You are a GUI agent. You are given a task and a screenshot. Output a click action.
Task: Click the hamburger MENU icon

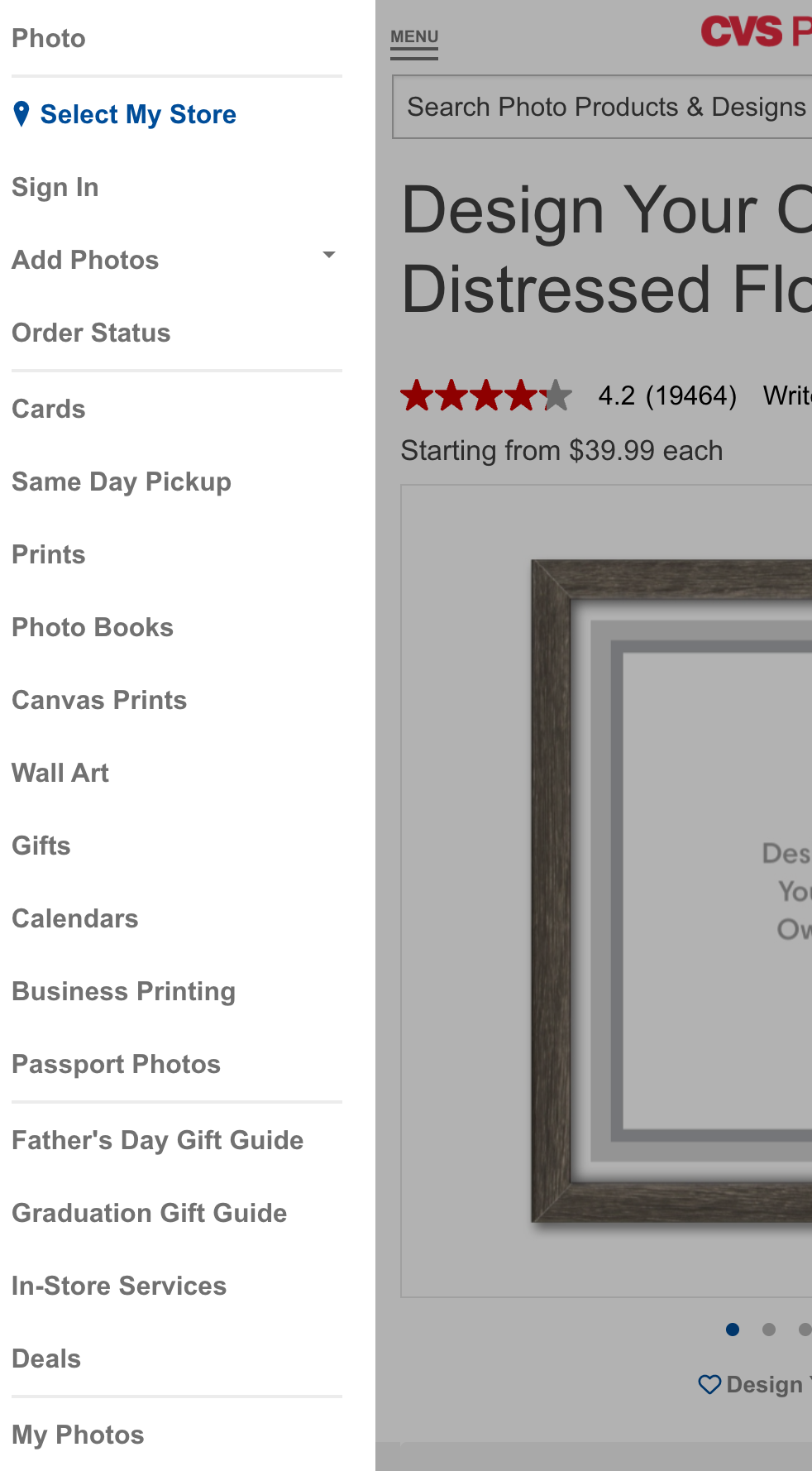(x=414, y=44)
